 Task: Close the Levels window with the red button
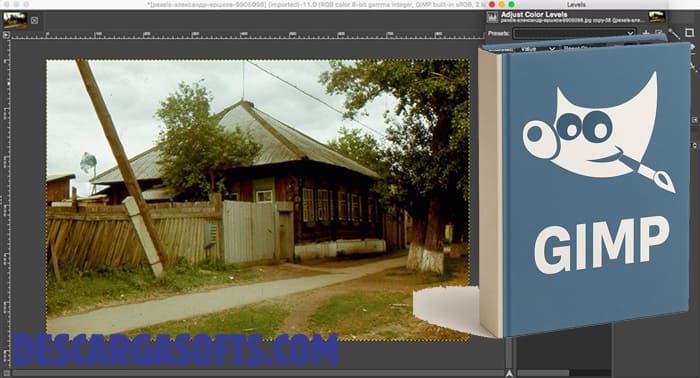click(x=492, y=4)
